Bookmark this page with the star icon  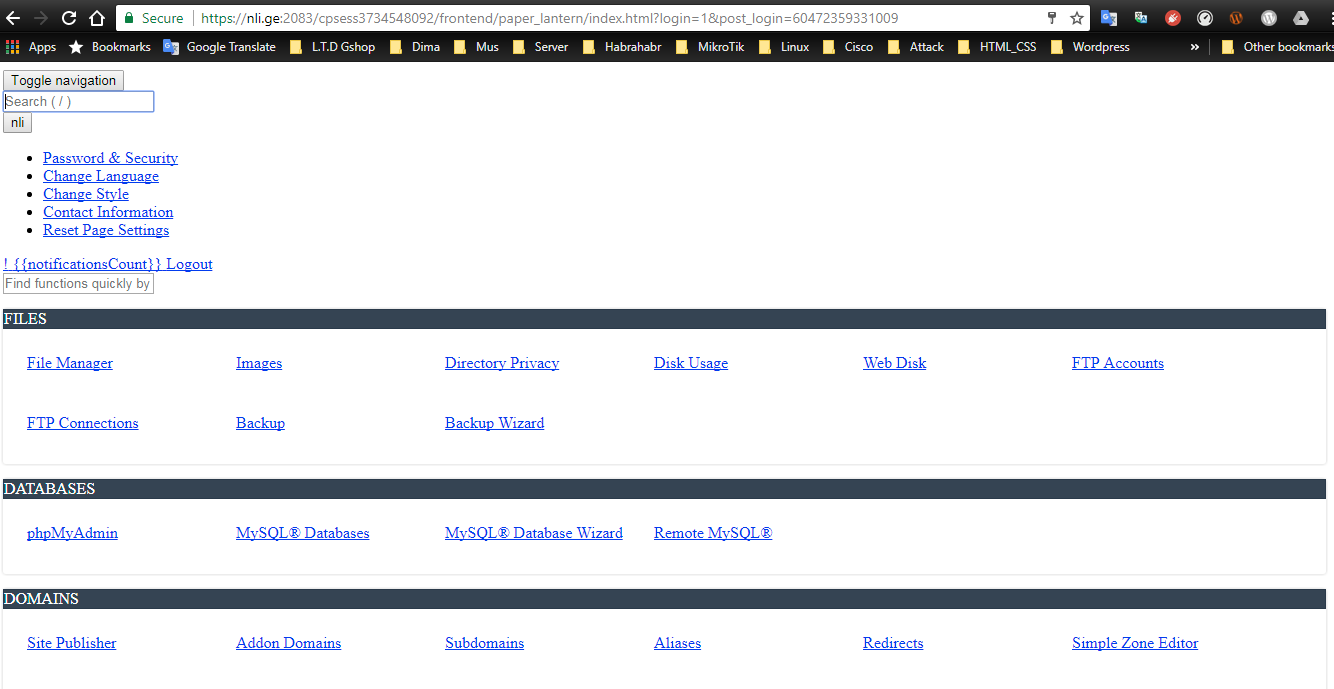(x=1077, y=18)
